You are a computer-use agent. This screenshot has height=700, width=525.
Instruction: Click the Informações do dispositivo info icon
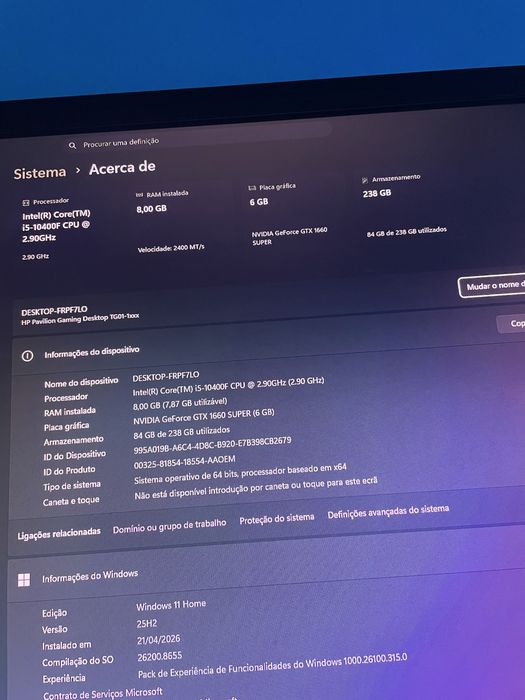click(x=27, y=356)
